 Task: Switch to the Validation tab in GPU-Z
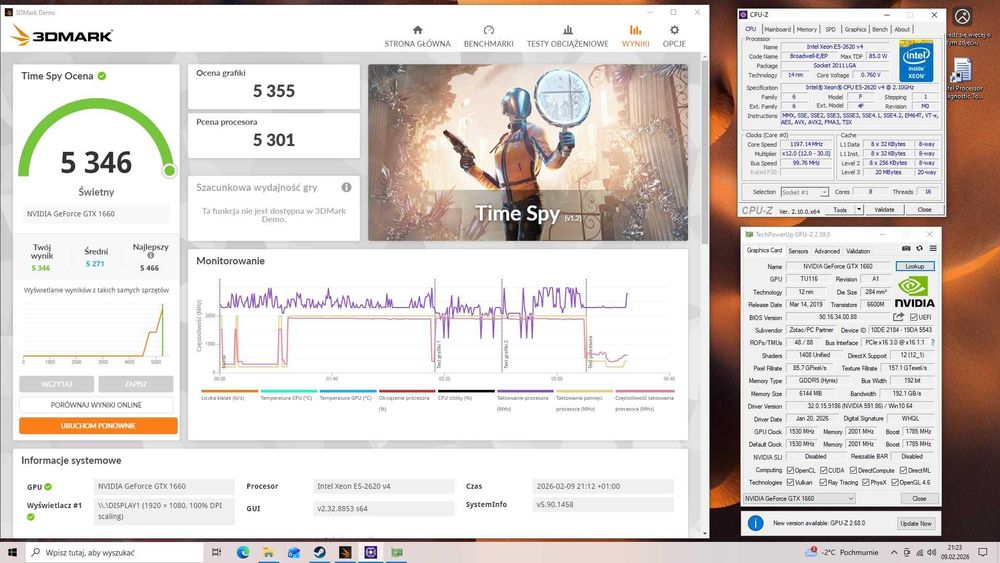click(858, 251)
